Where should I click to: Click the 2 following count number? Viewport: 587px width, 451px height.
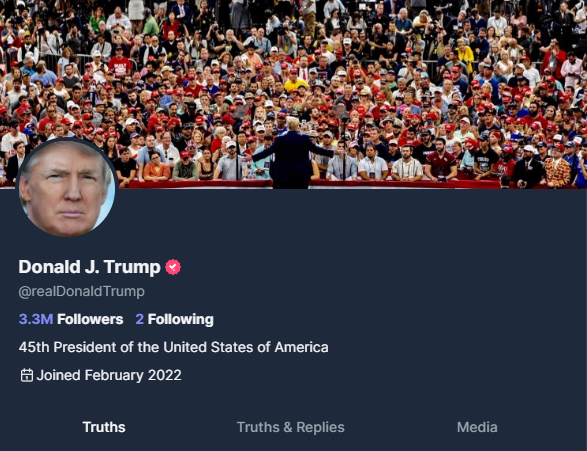139,319
